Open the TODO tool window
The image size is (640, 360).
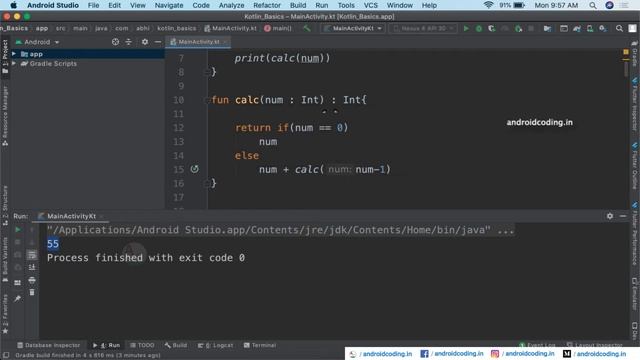coord(142,345)
